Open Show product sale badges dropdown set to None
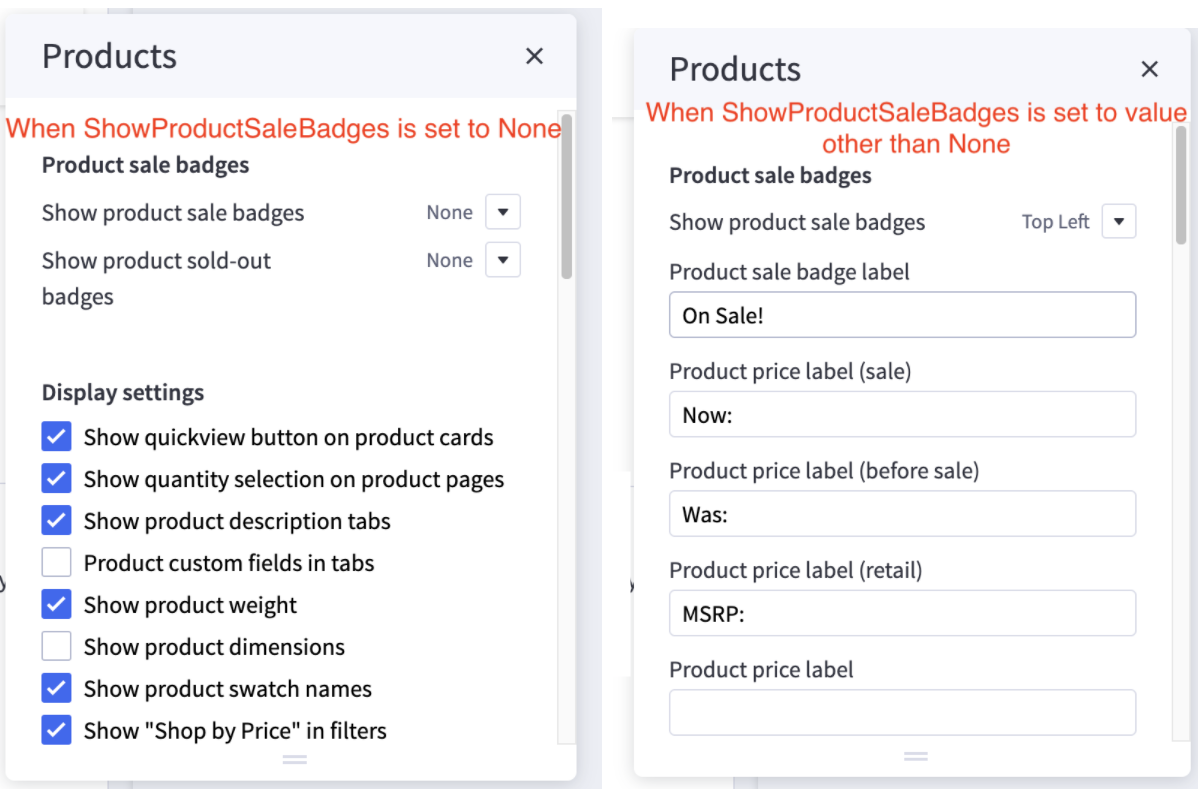Screen dimensions: 1198x789 pos(503,212)
